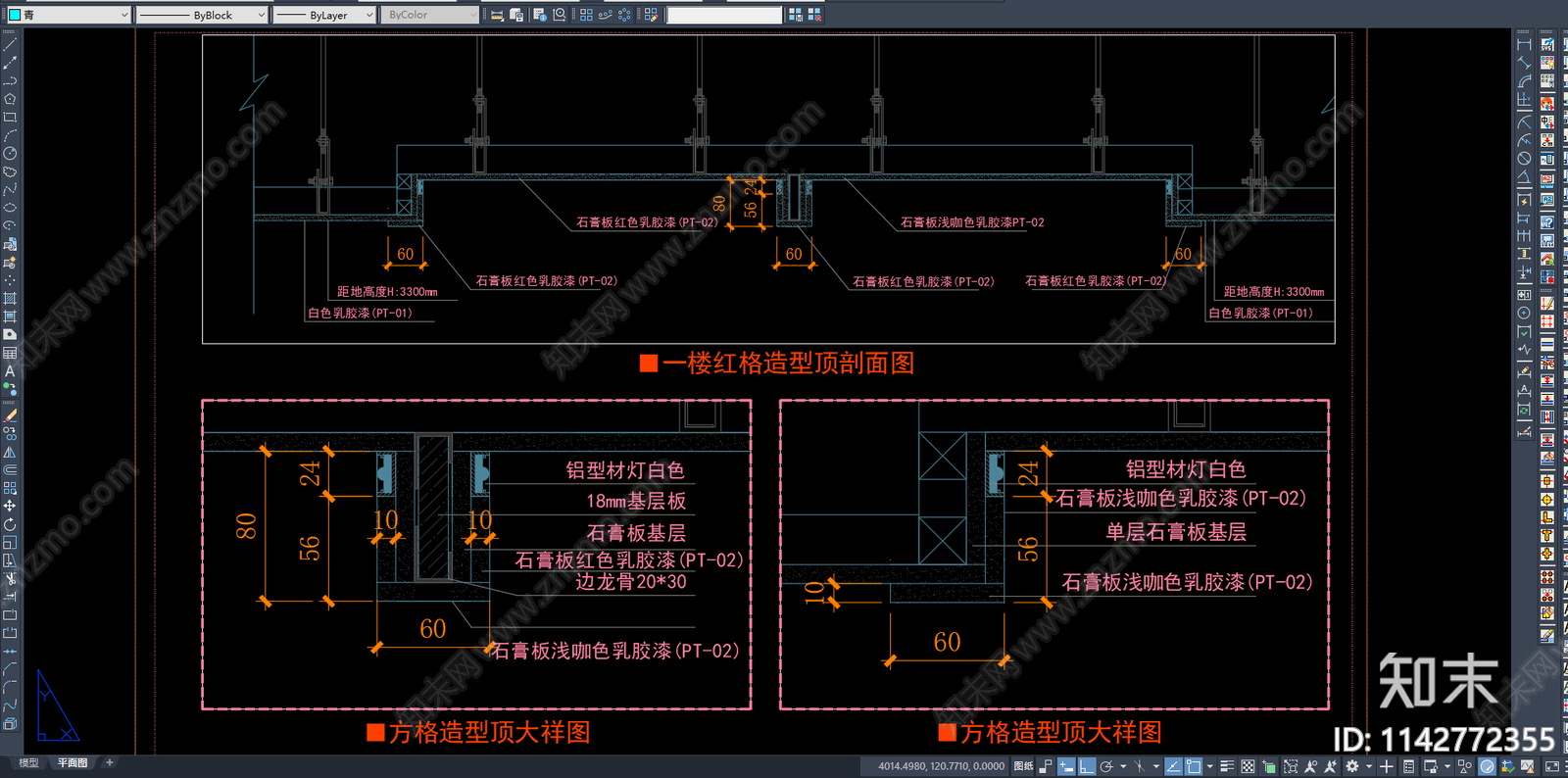The height and width of the screenshot is (778, 1568).
Task: Select the Table tool
Action: pos(10,353)
